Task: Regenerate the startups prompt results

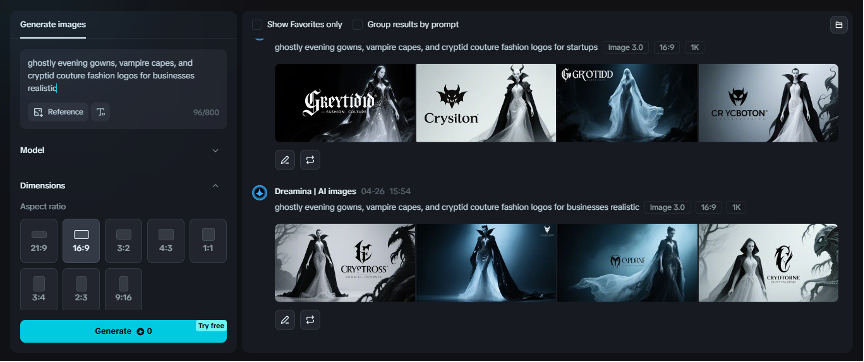Action: (310, 160)
